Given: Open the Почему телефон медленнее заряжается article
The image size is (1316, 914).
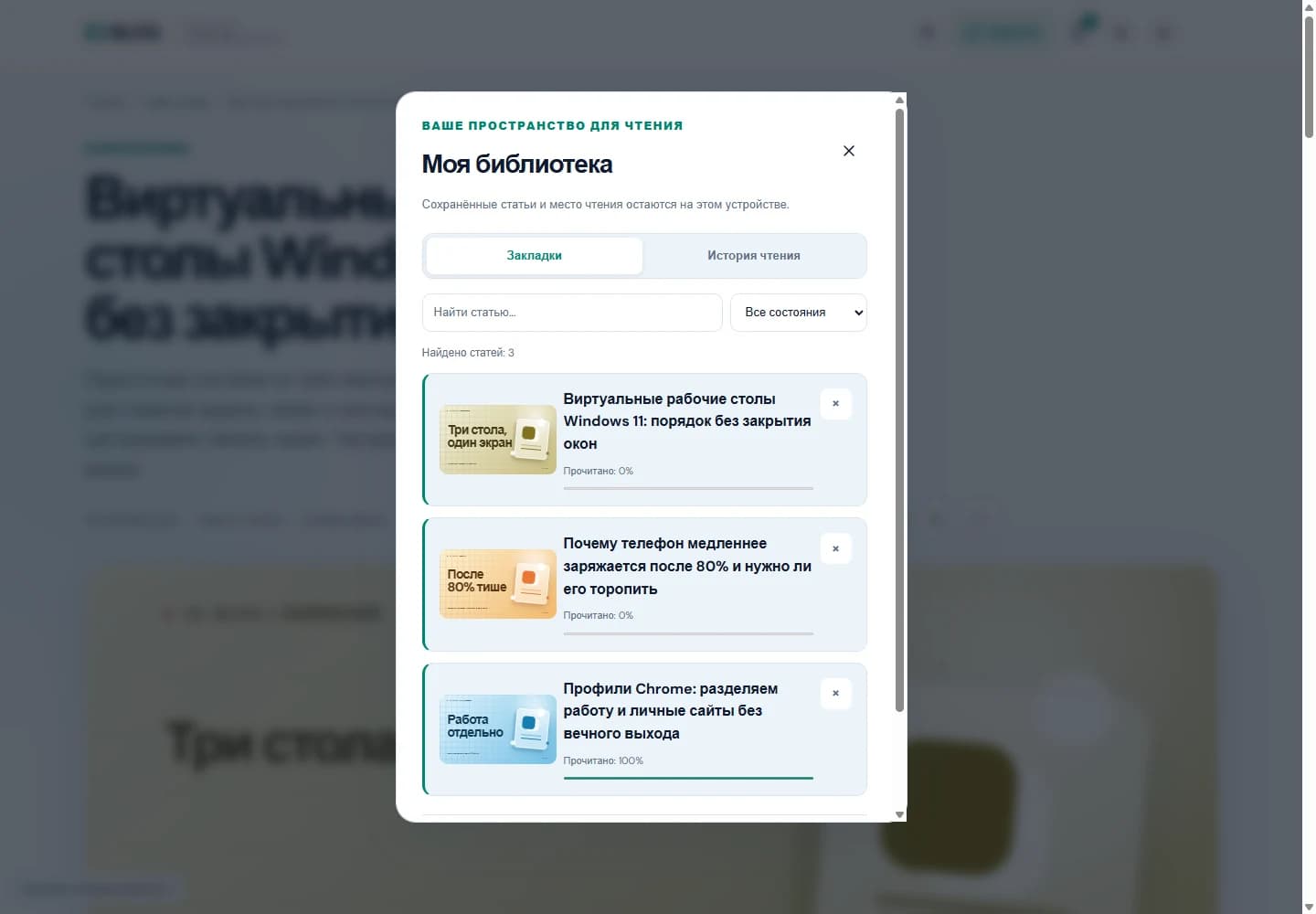Looking at the screenshot, I should [x=687, y=566].
